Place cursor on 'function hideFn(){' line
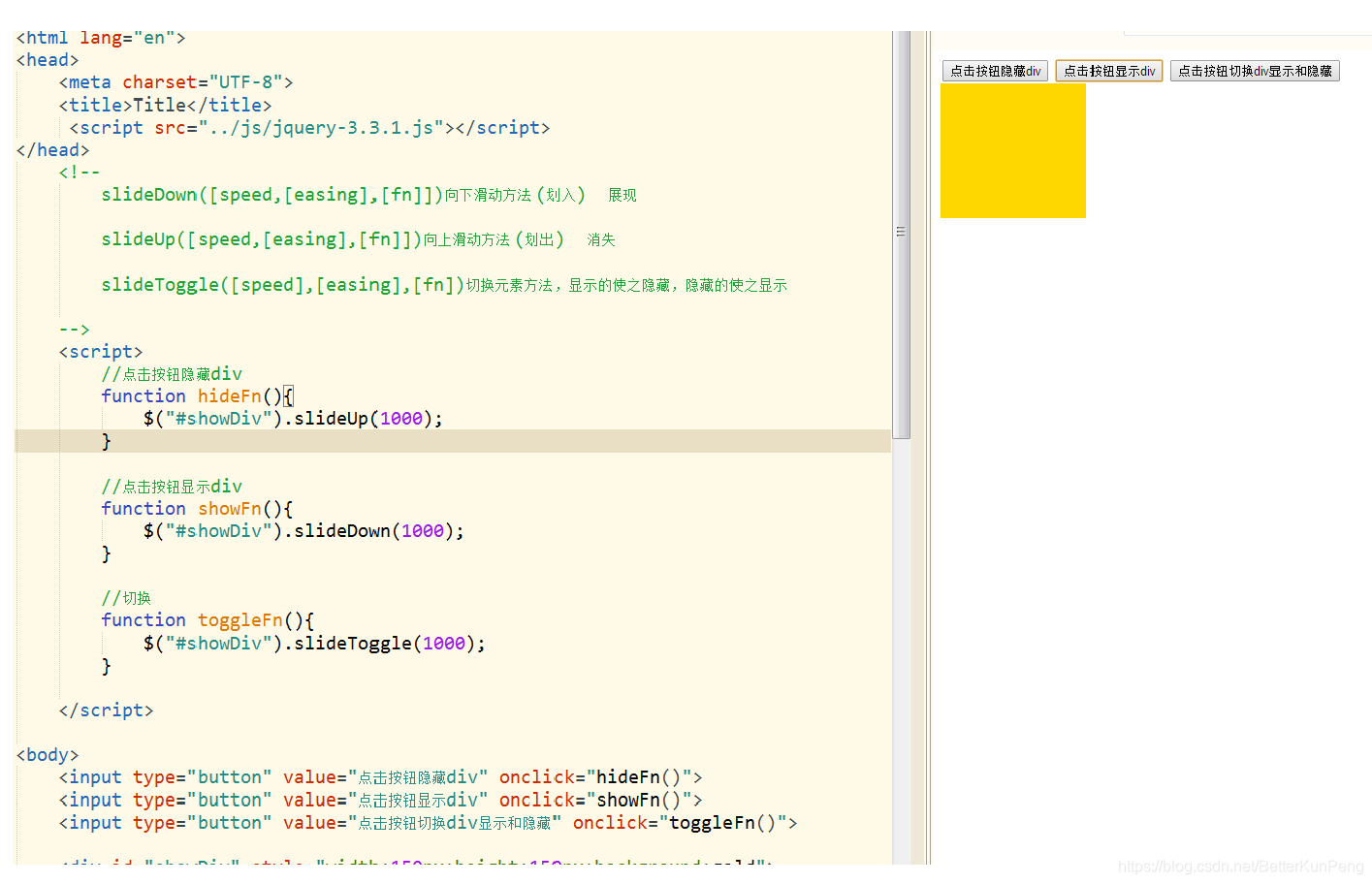 (197, 395)
